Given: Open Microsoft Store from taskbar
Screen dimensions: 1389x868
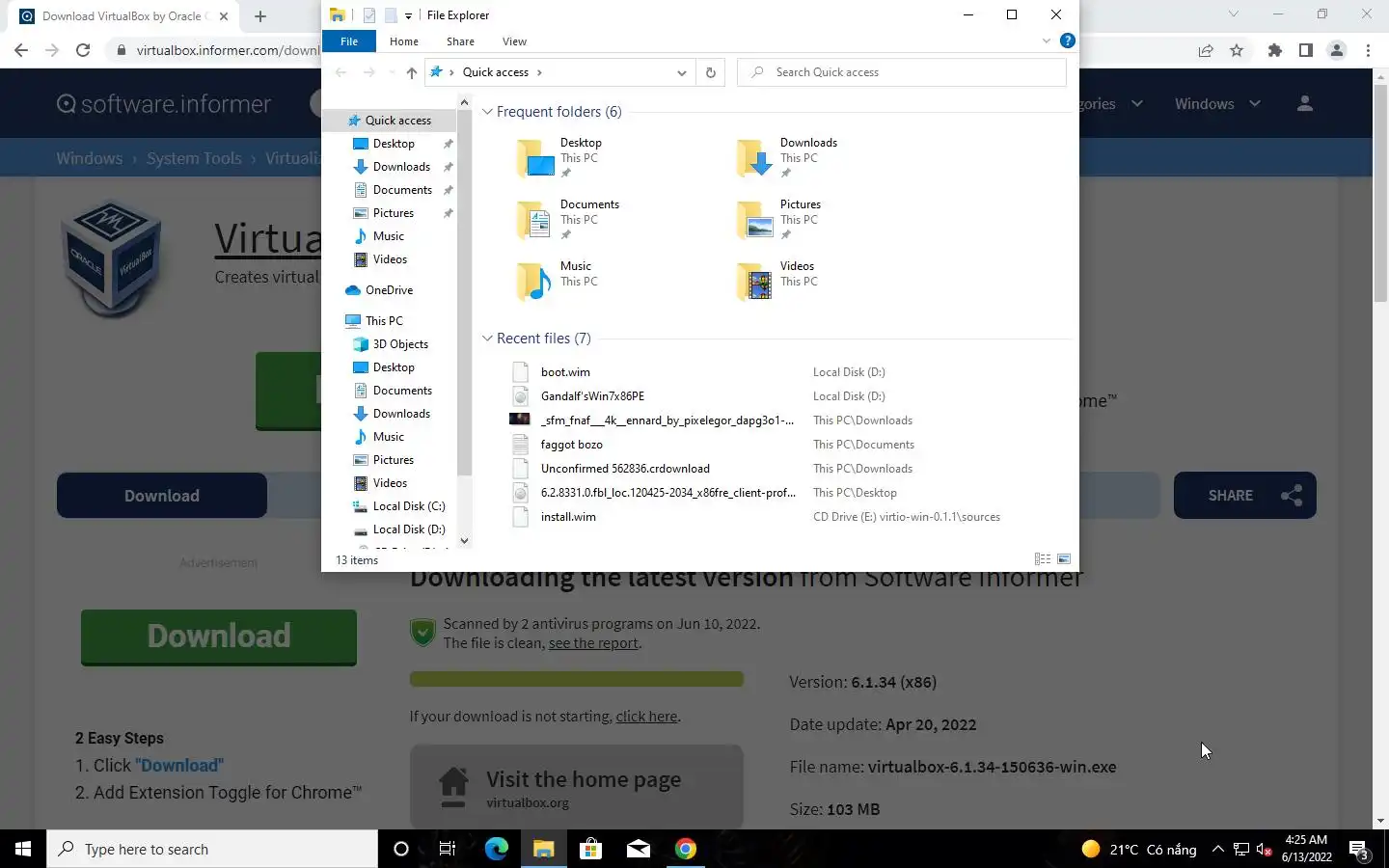Looking at the screenshot, I should (x=590, y=849).
